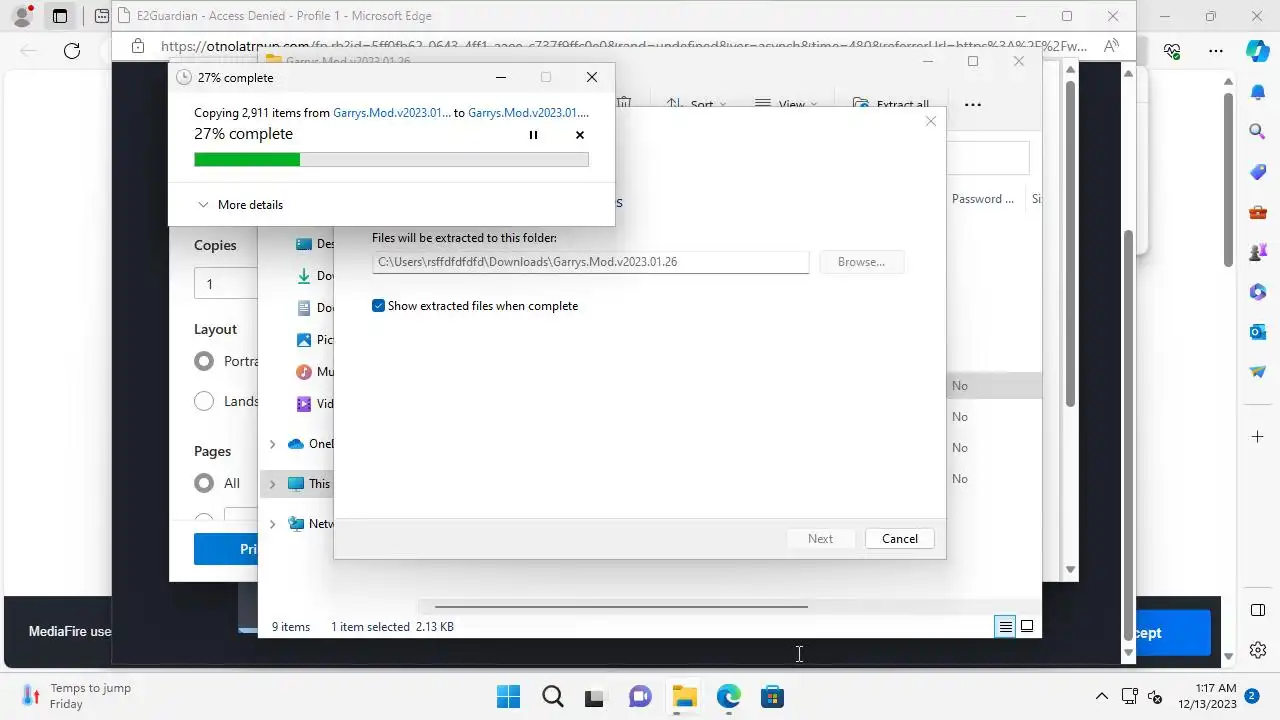The image size is (1280, 720).
Task: Switch Explorer to large thumbnails view icon
Action: click(1027, 627)
